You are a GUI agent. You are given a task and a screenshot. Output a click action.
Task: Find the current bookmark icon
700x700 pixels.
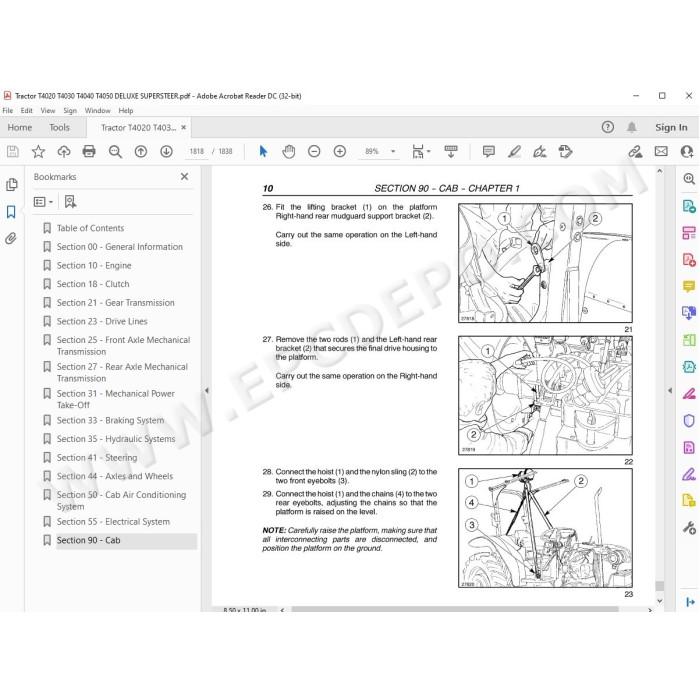(x=70, y=202)
